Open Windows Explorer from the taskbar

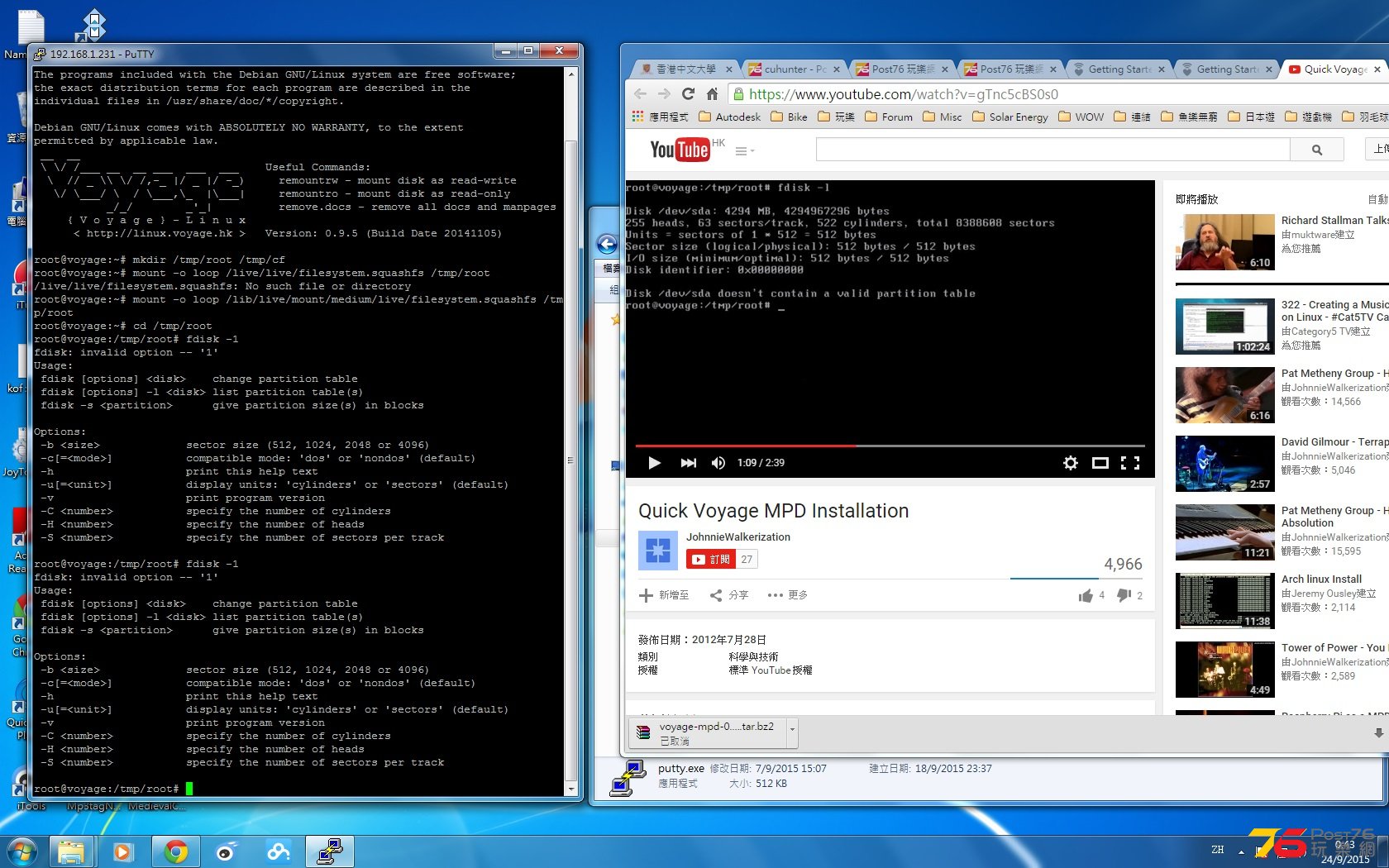[x=72, y=851]
